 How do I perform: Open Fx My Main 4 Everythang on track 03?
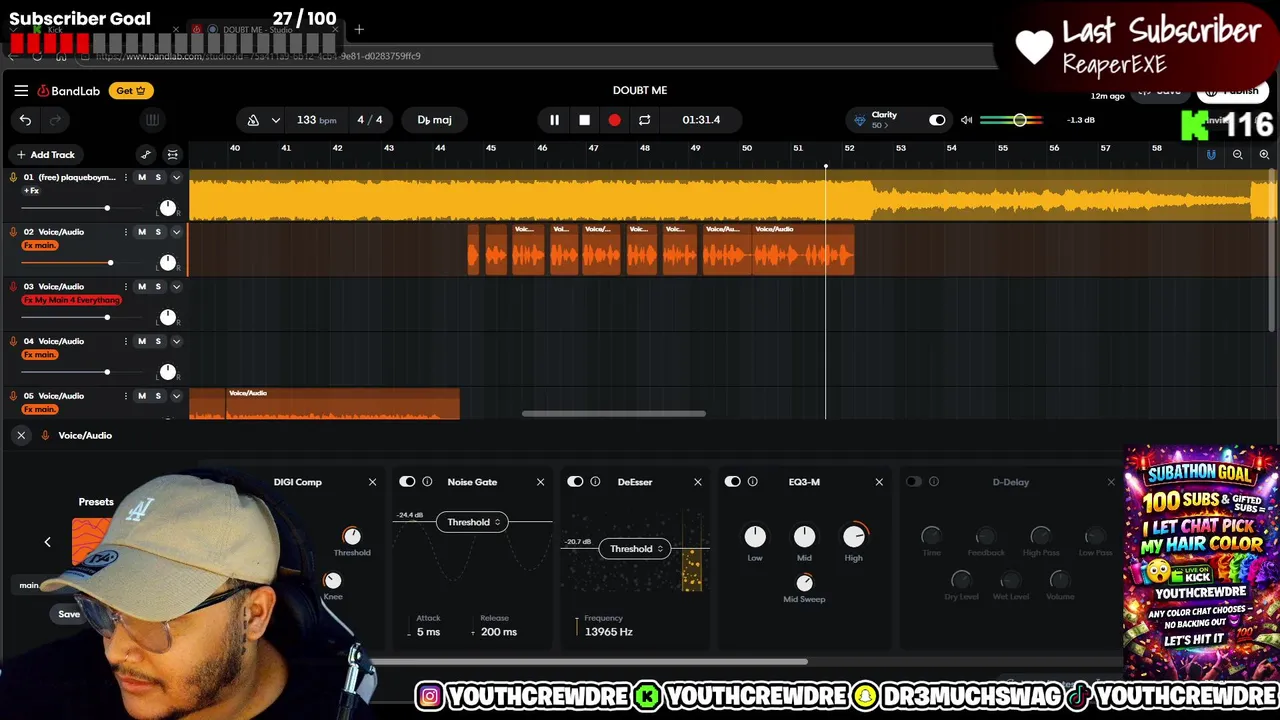[x=72, y=300]
